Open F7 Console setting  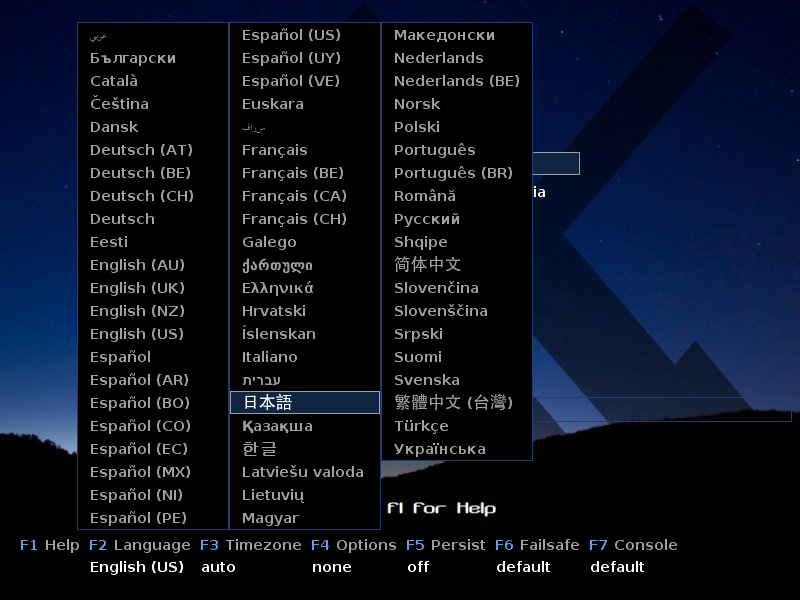coord(633,545)
